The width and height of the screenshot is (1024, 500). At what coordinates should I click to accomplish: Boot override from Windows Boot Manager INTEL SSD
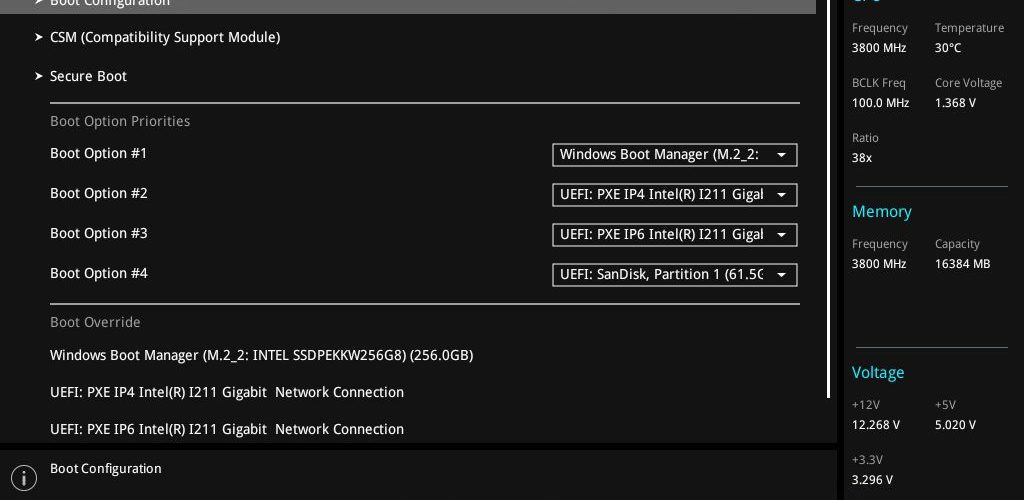[x=262, y=356]
